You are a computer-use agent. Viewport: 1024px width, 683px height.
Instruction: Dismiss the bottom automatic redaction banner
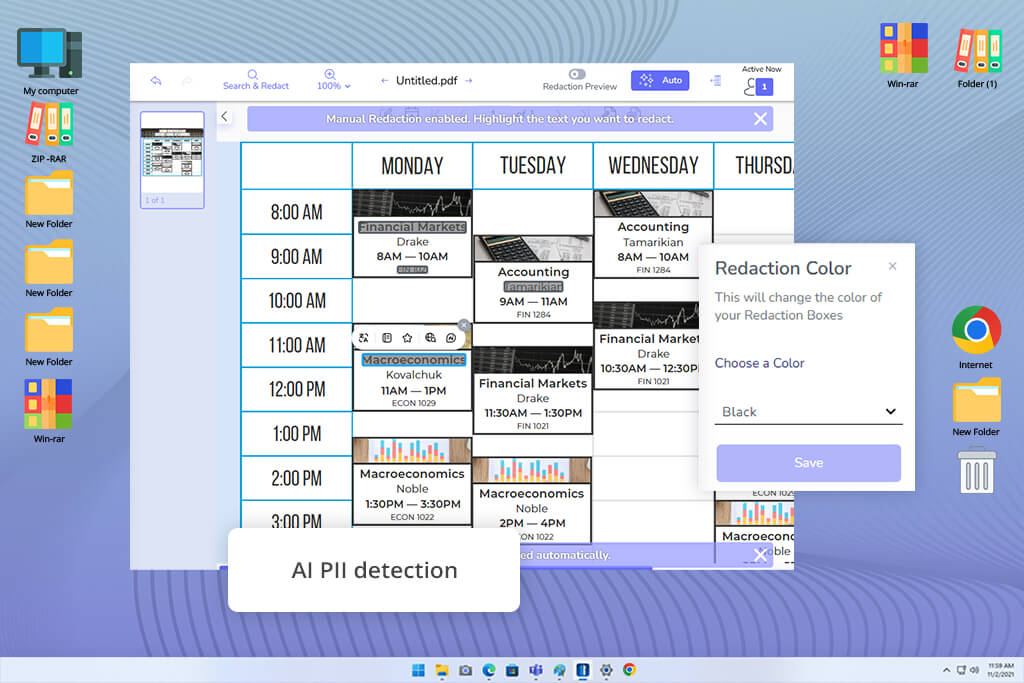point(760,555)
